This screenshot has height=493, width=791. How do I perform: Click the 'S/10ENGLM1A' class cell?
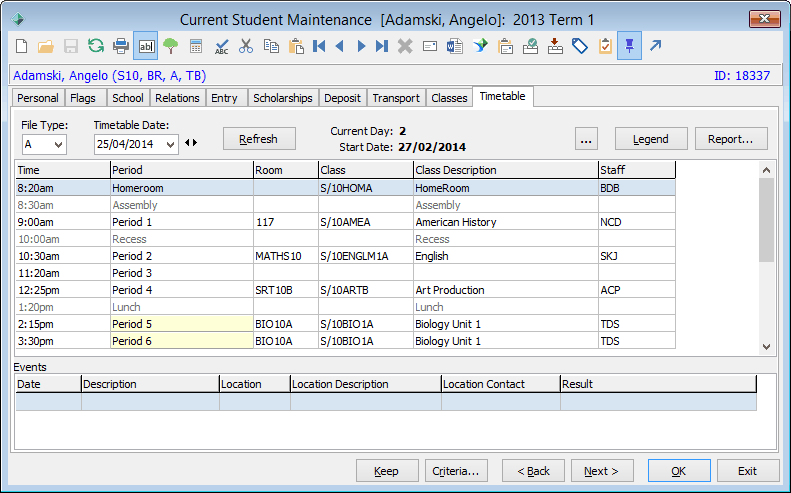click(366, 256)
